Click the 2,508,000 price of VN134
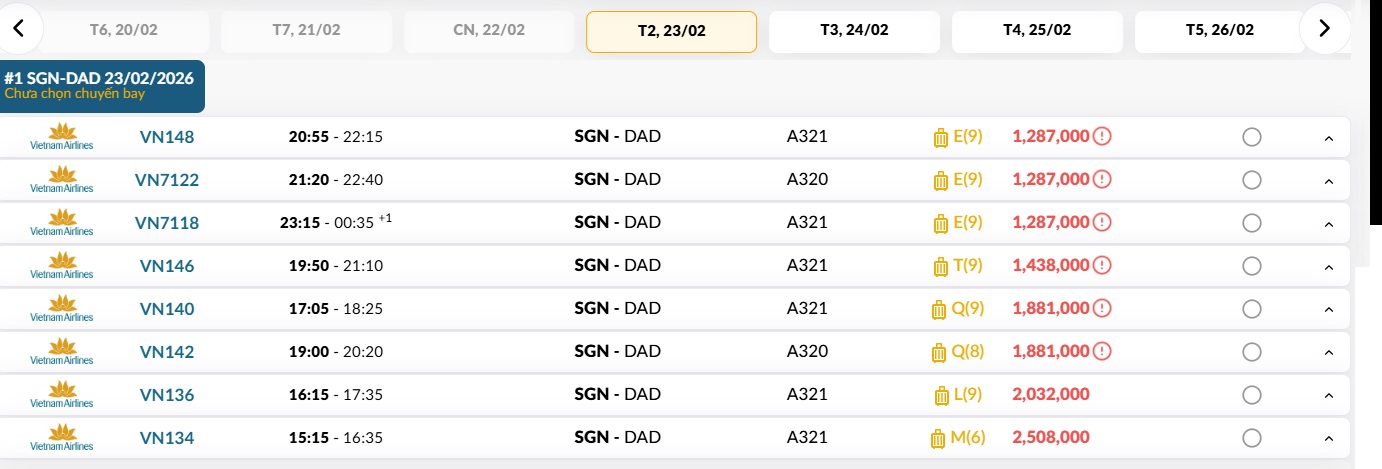Viewport: 1382px width, 469px height. (1051, 438)
